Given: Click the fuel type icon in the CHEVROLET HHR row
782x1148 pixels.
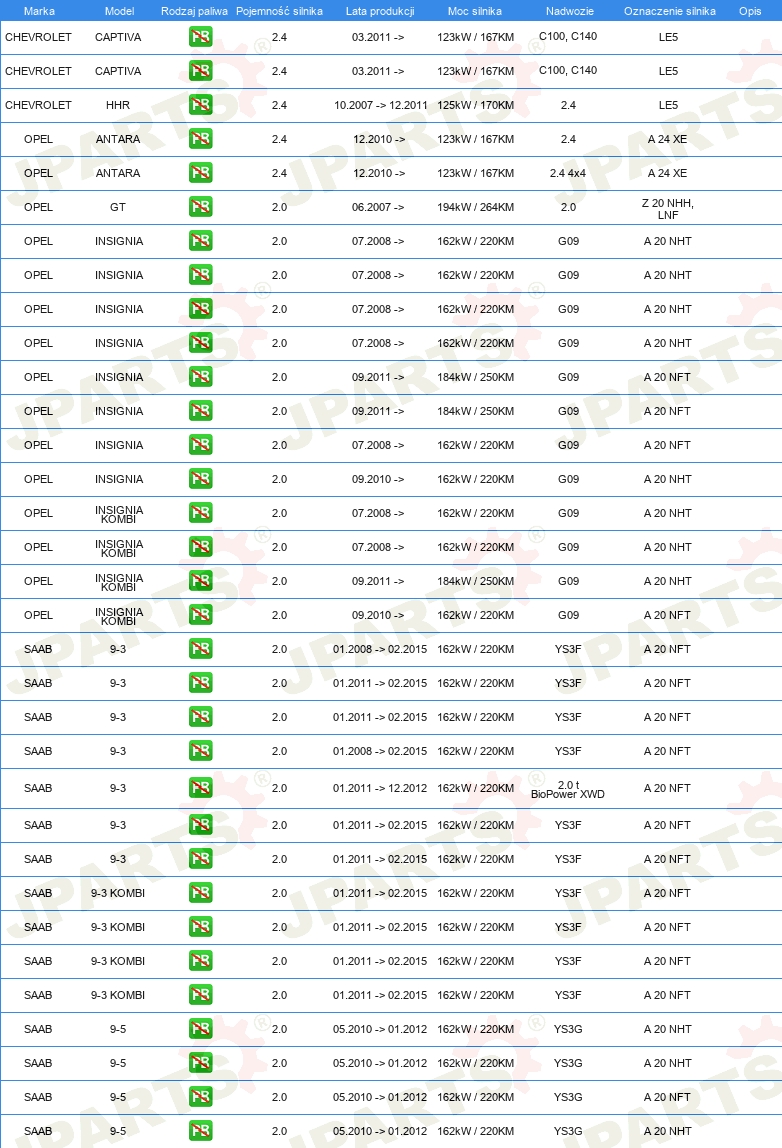Looking at the screenshot, I should tap(201, 105).
